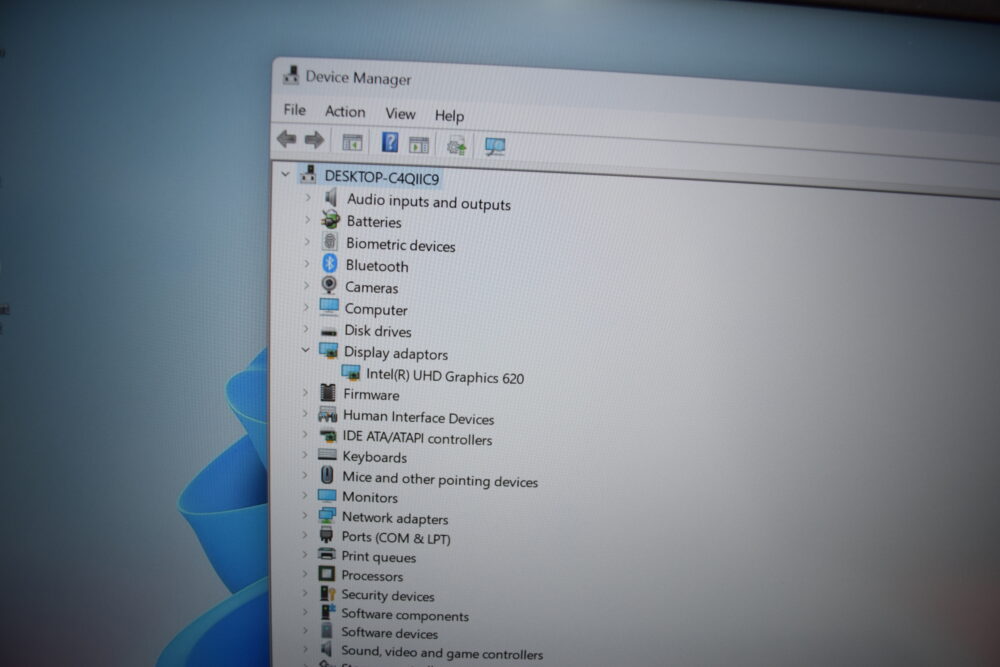Expand the Bluetooth category
This screenshot has width=1000, height=667.
click(x=307, y=263)
